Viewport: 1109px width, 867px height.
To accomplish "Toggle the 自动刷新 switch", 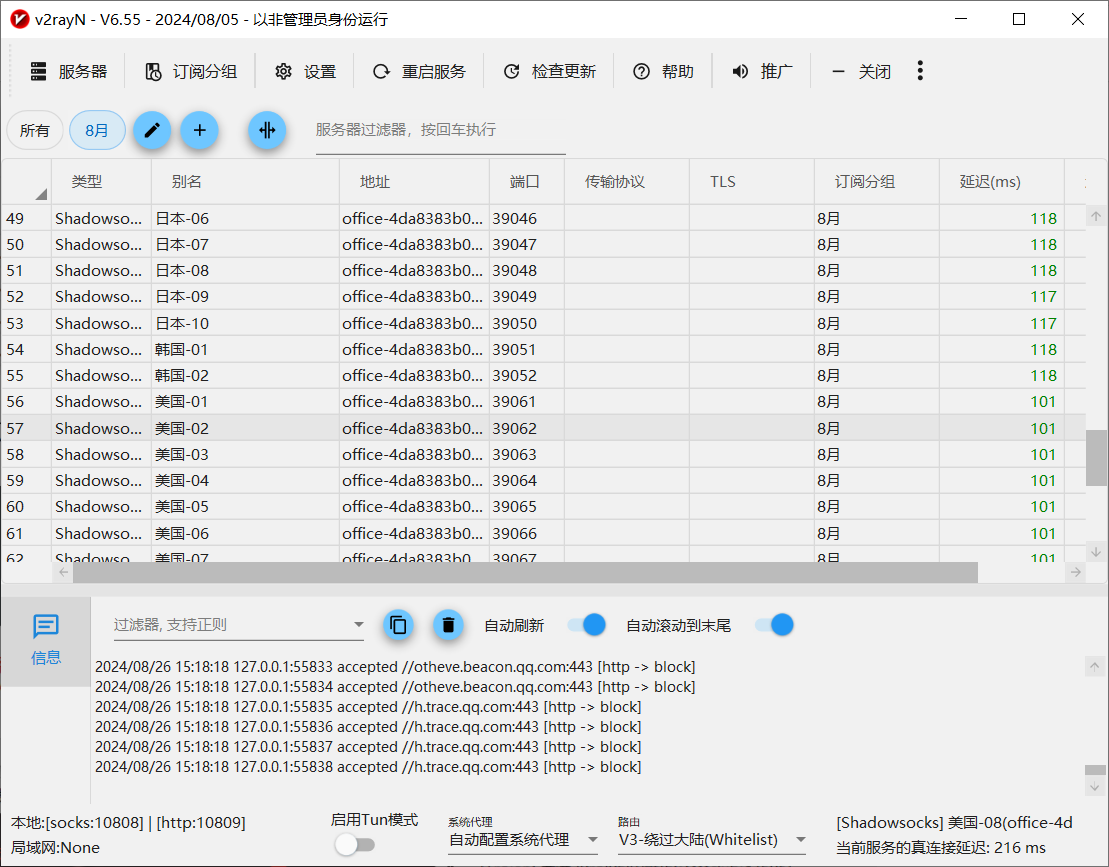I will pyautogui.click(x=586, y=625).
